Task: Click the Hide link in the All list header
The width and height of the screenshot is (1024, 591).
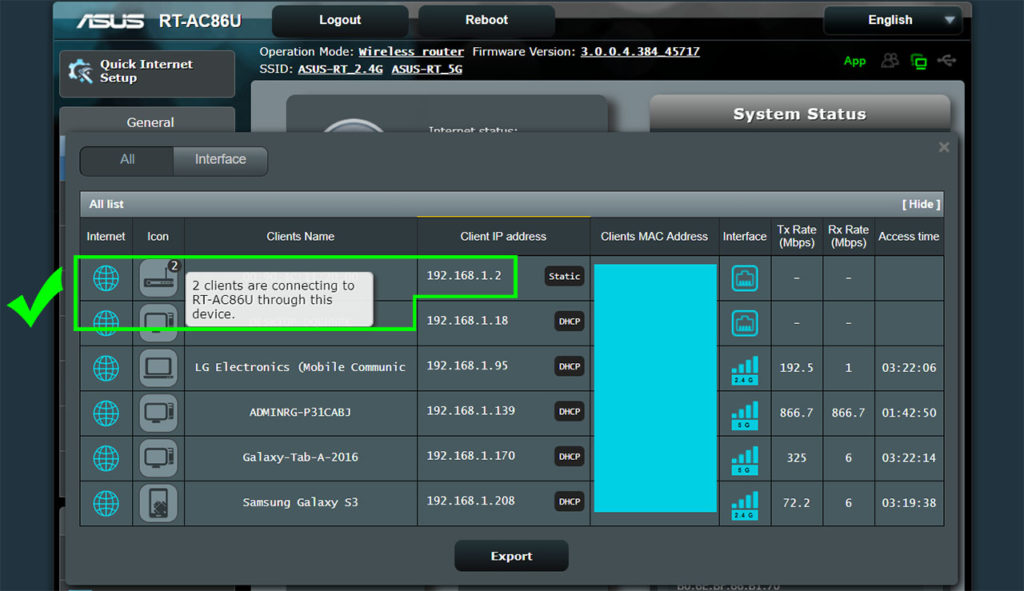Action: click(x=921, y=204)
